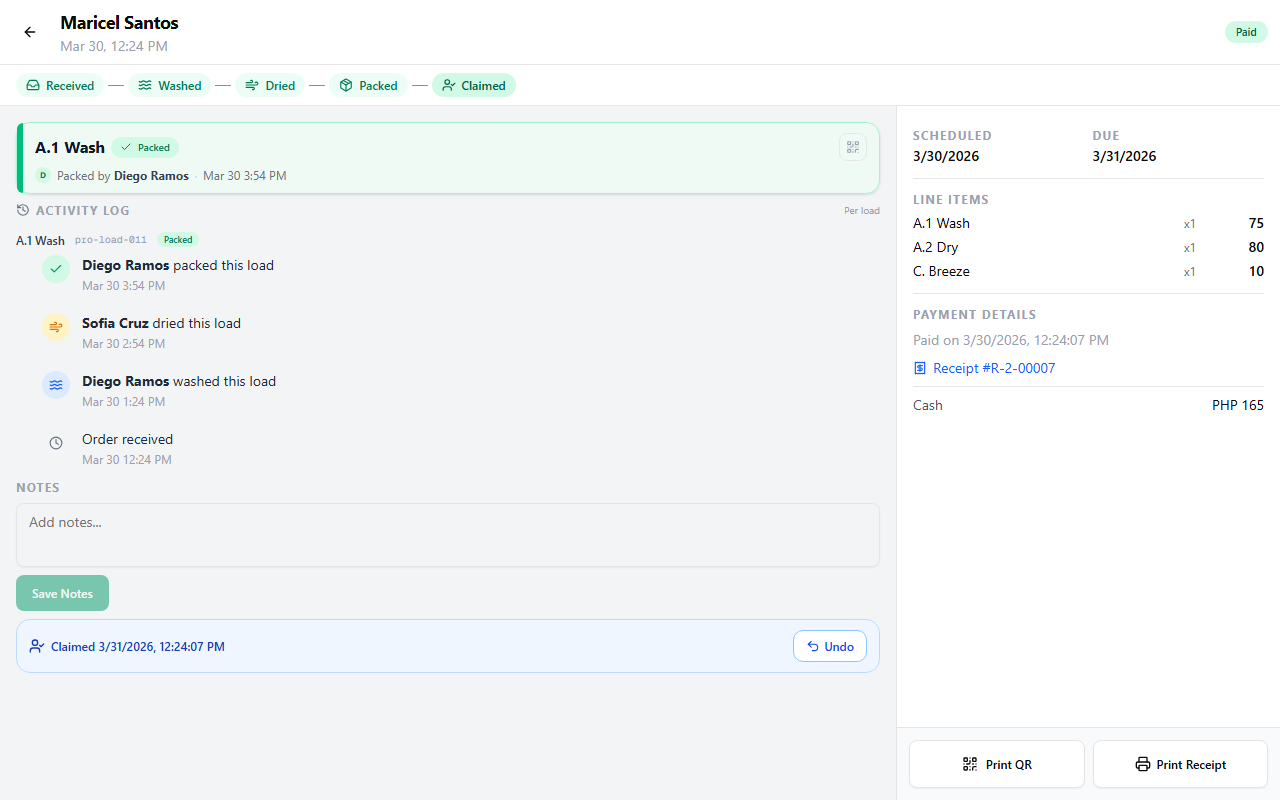This screenshot has width=1280, height=800.
Task: Undo the claimed status
Action: click(829, 647)
